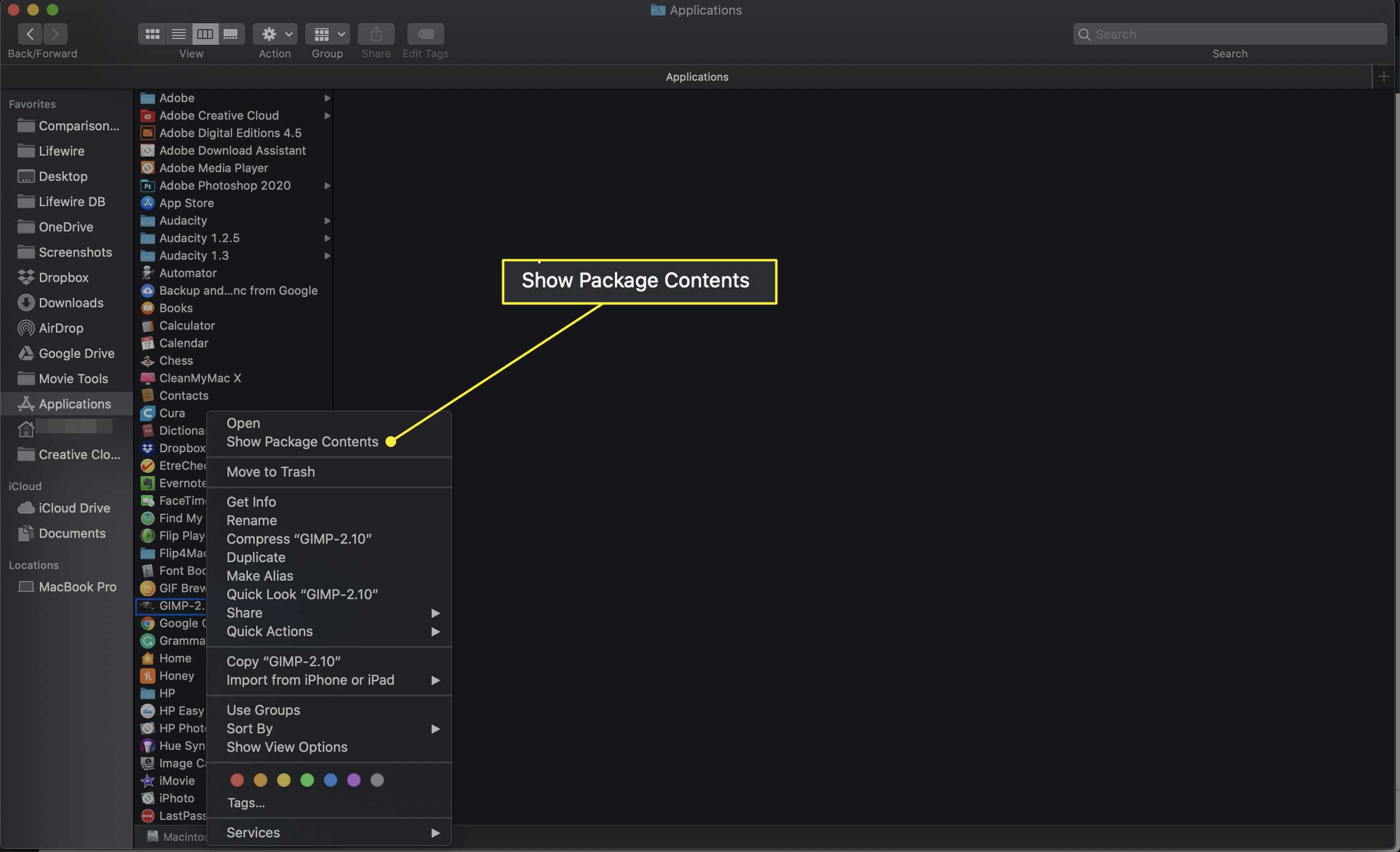1400x852 pixels.
Task: Go back with the Back arrow button
Action: (30, 34)
